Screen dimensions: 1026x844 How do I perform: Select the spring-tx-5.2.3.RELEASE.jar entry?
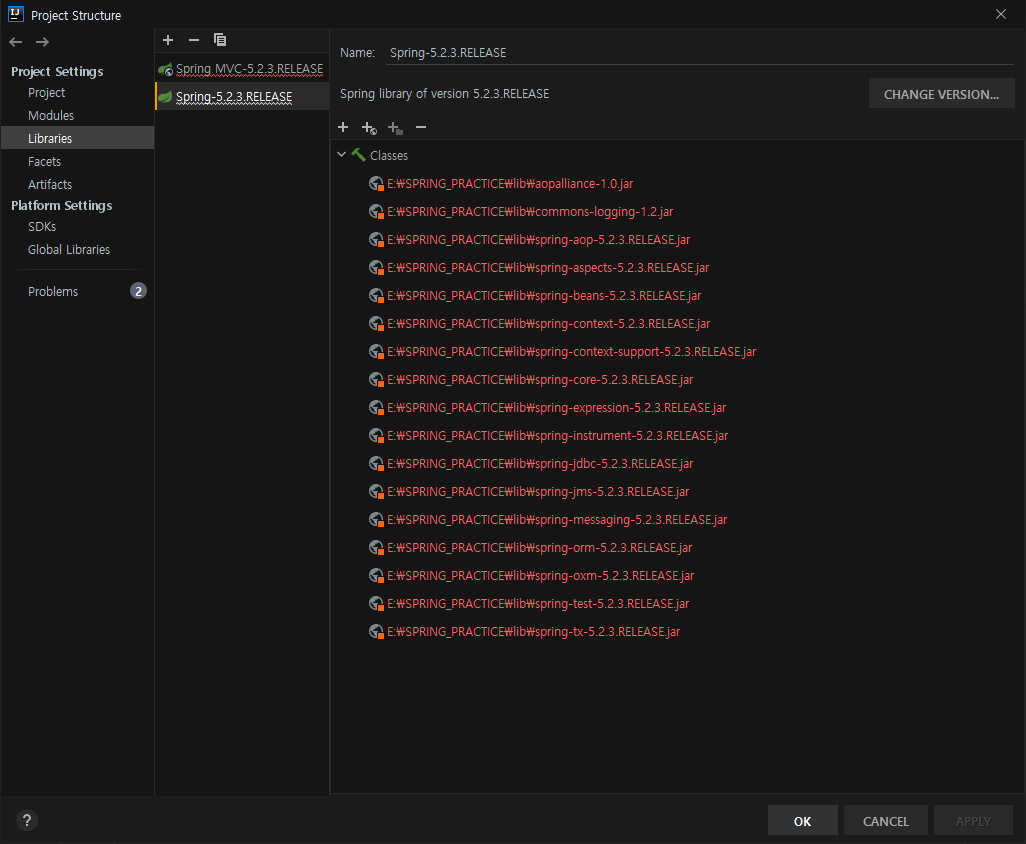click(533, 632)
